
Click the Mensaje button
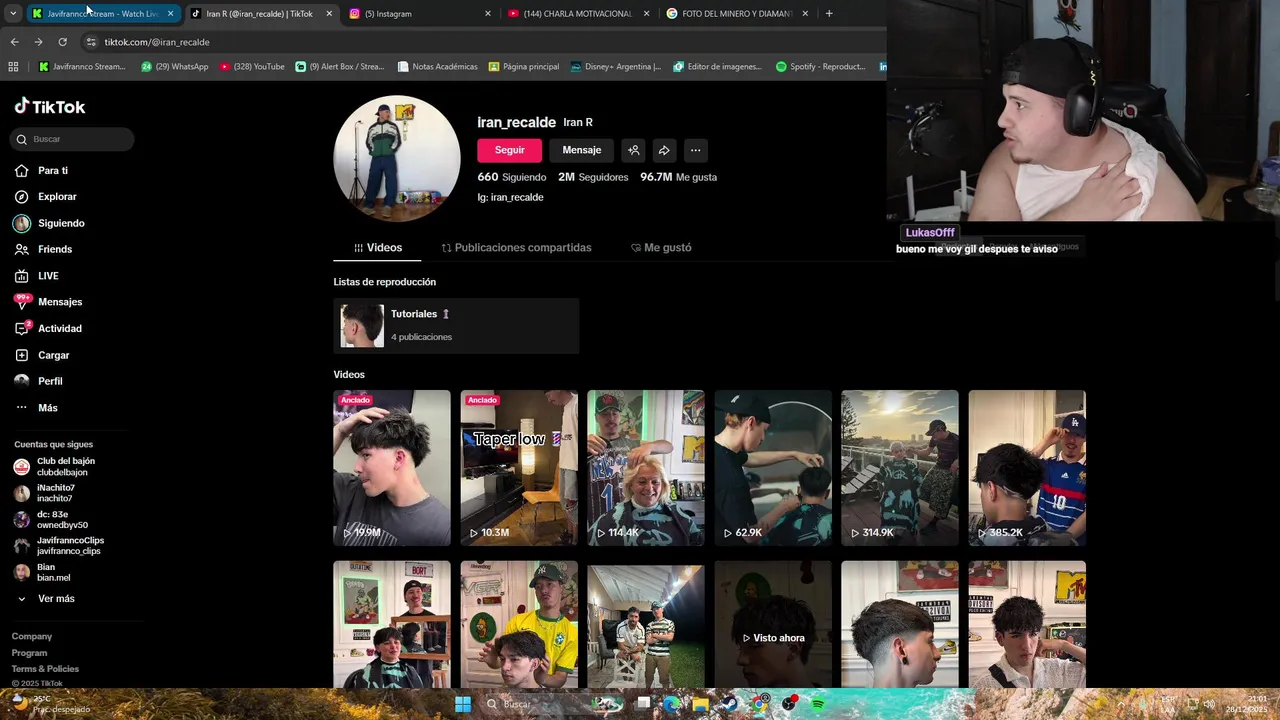pyautogui.click(x=582, y=150)
